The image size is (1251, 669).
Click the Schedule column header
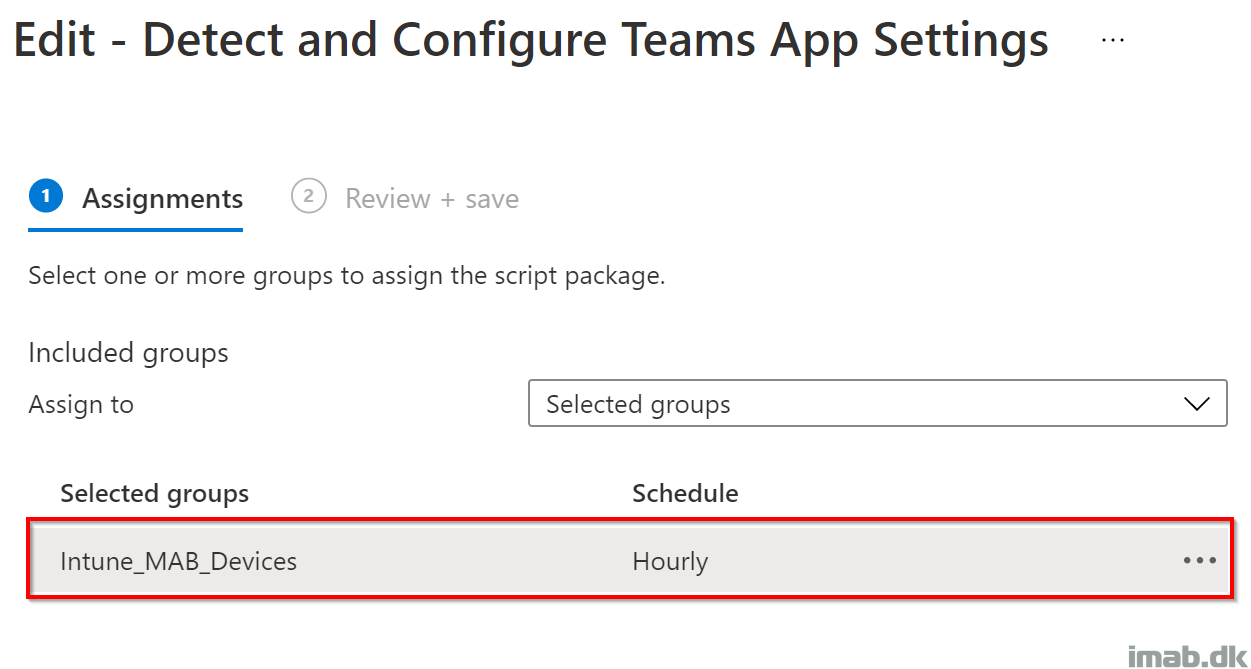coord(685,493)
